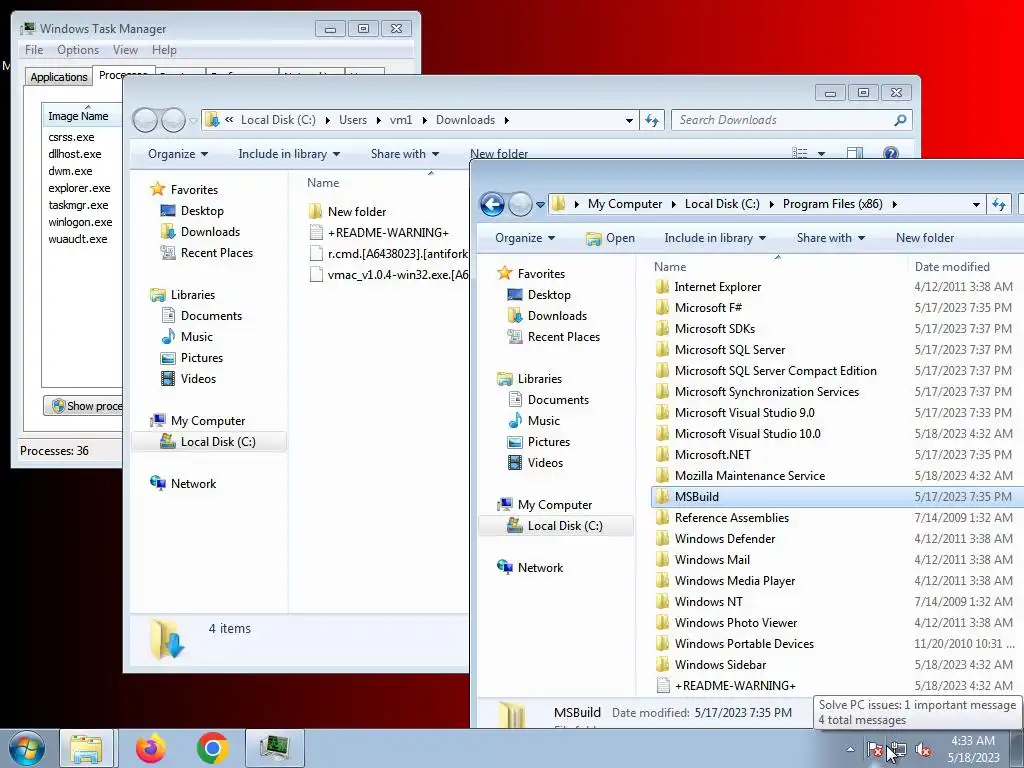Image resolution: width=1024 pixels, height=768 pixels.
Task: Click the muted volume tray icon
Action: [923, 750]
